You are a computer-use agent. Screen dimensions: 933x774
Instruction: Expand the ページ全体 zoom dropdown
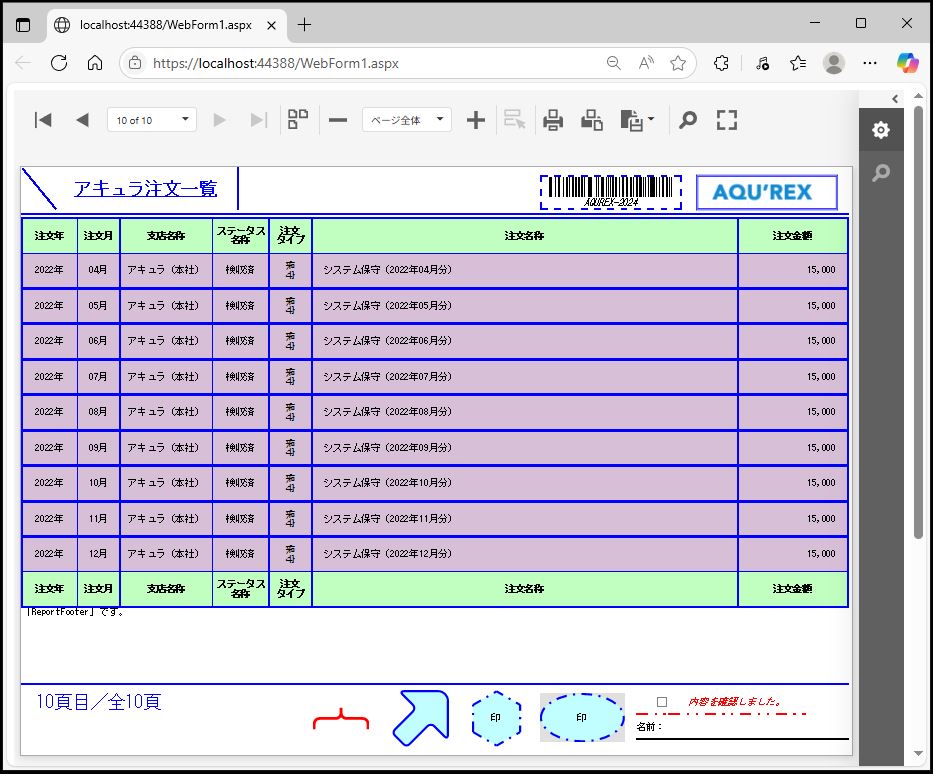tap(406, 120)
